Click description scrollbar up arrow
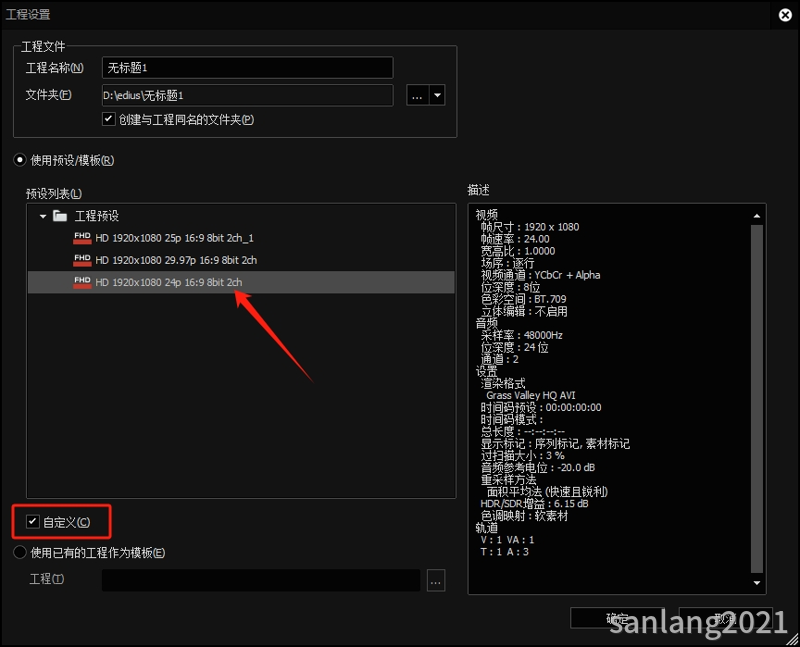Viewport: 800px width, 647px height. pyautogui.click(x=757, y=216)
